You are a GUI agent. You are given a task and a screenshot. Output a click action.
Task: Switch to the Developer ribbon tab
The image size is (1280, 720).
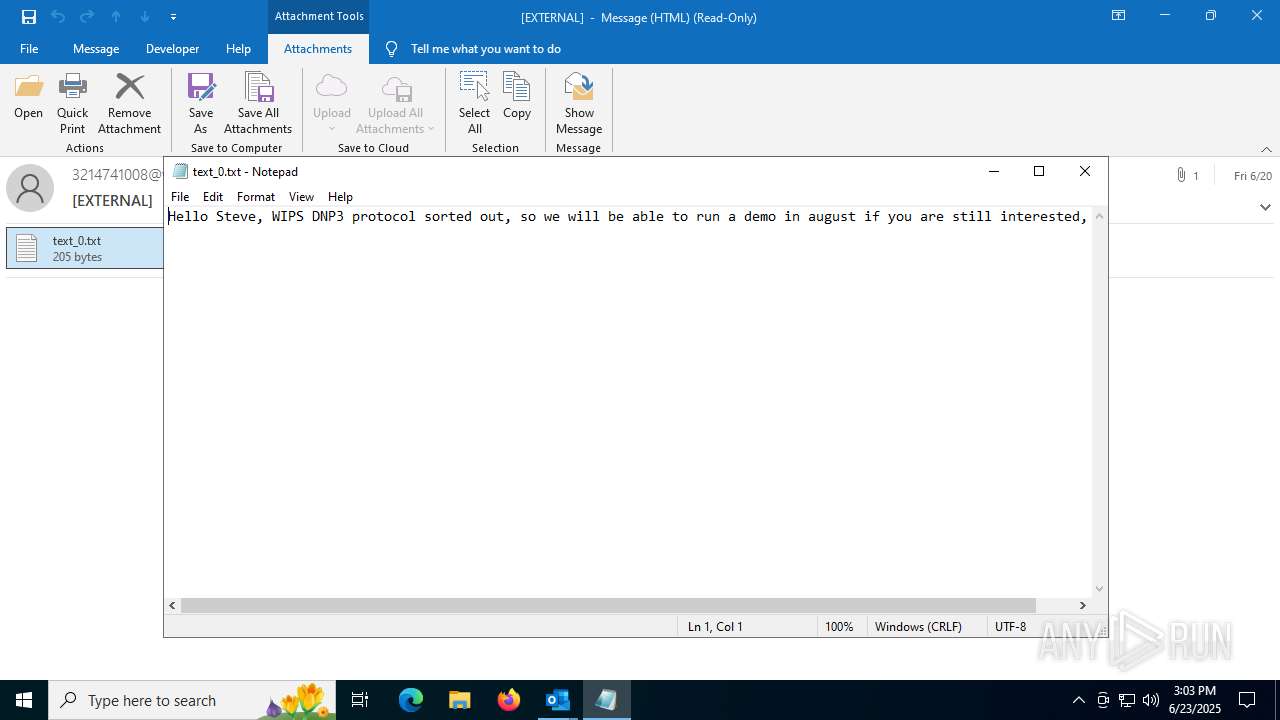tap(172, 49)
